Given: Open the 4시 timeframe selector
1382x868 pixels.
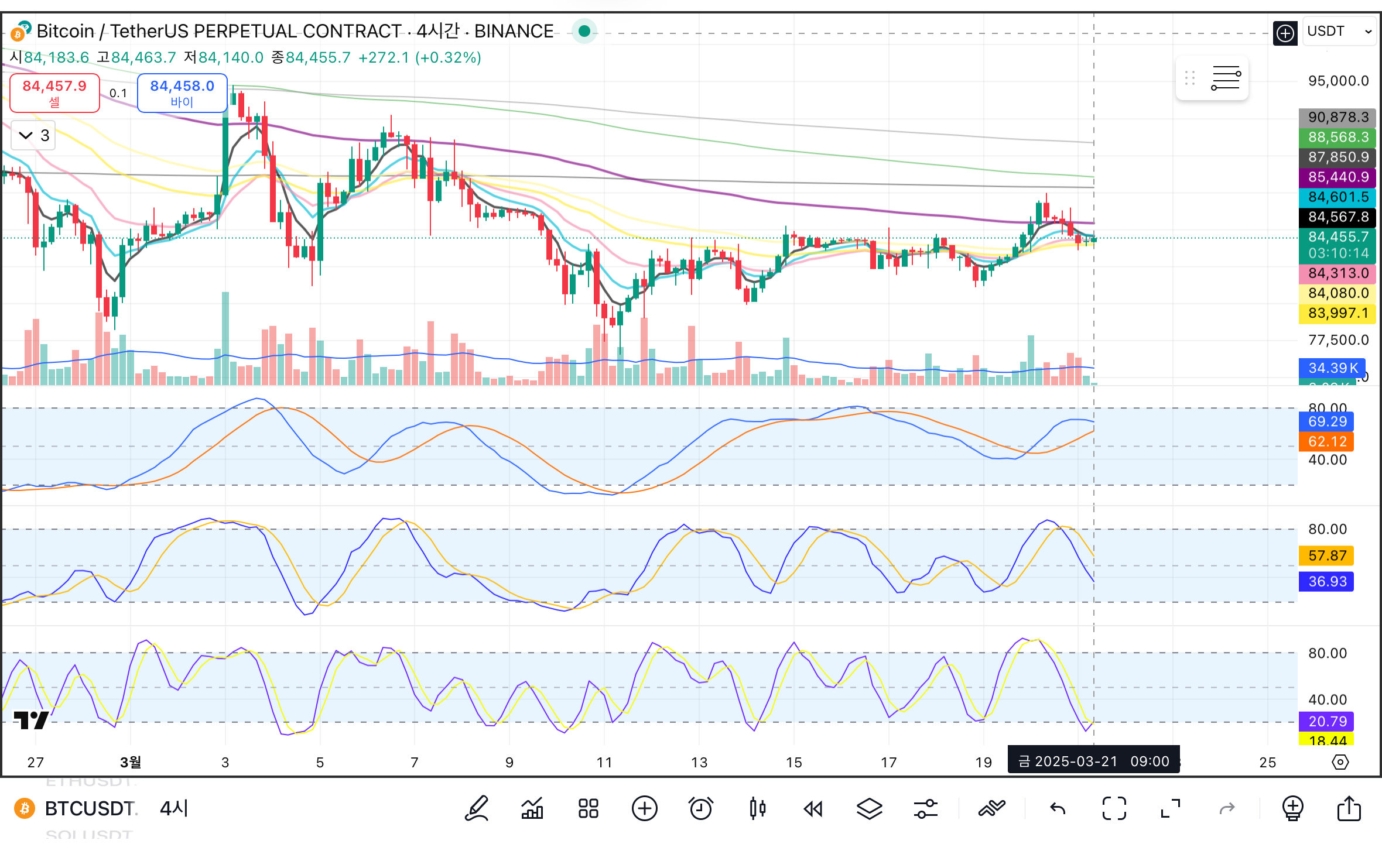Looking at the screenshot, I should point(174,809).
